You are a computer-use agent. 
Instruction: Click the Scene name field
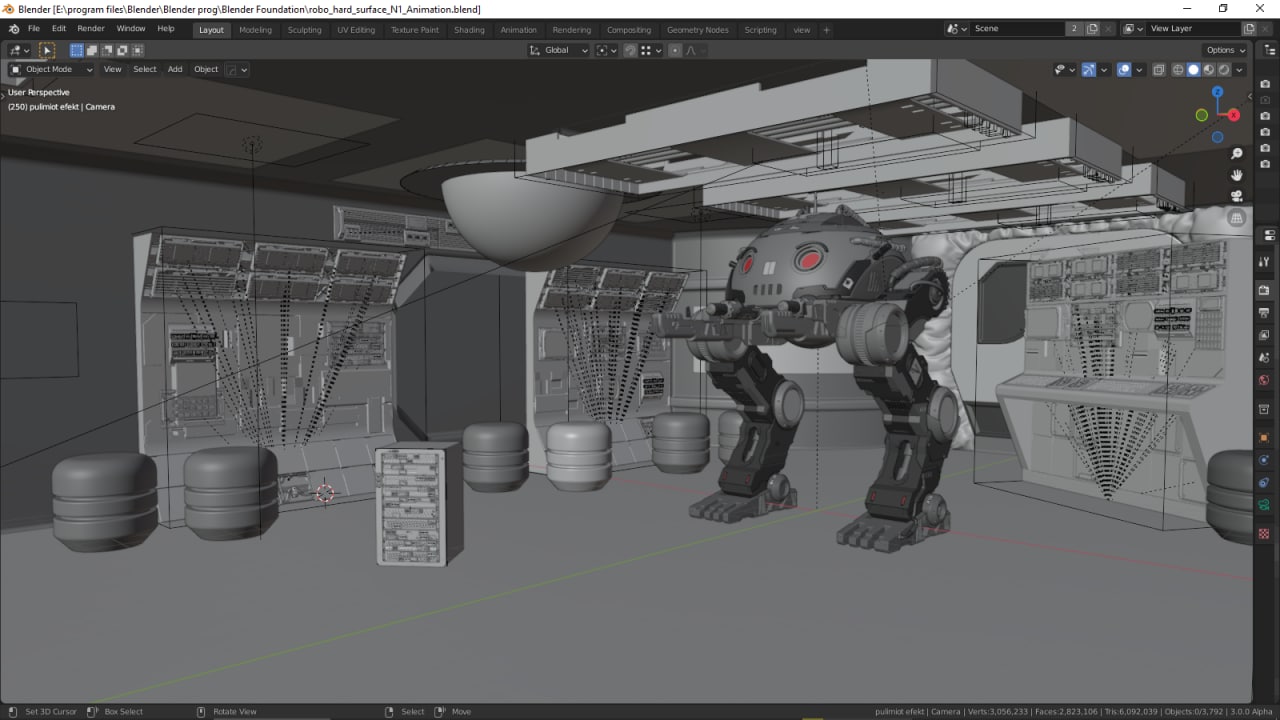click(x=1018, y=29)
